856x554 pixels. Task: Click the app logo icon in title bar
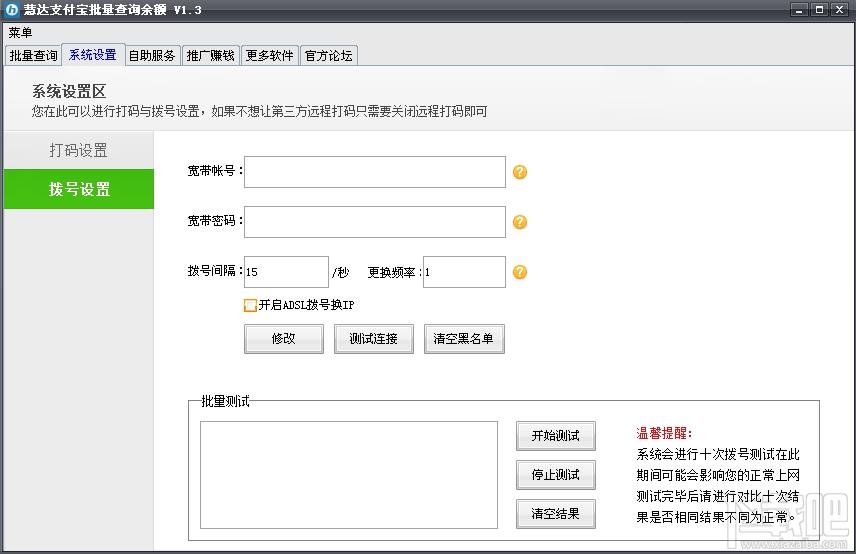[11, 9]
